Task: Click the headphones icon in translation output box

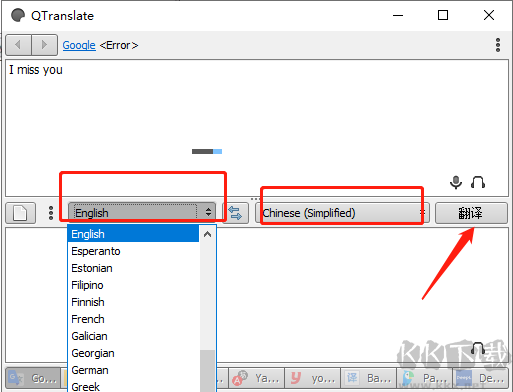Action: [478, 348]
